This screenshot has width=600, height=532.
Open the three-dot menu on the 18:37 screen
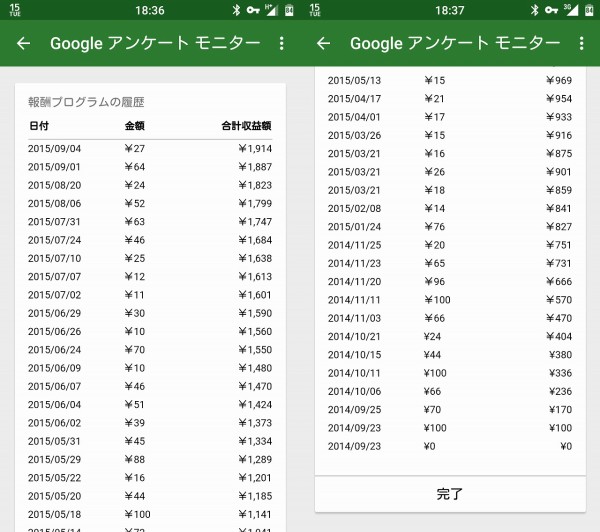tap(581, 43)
